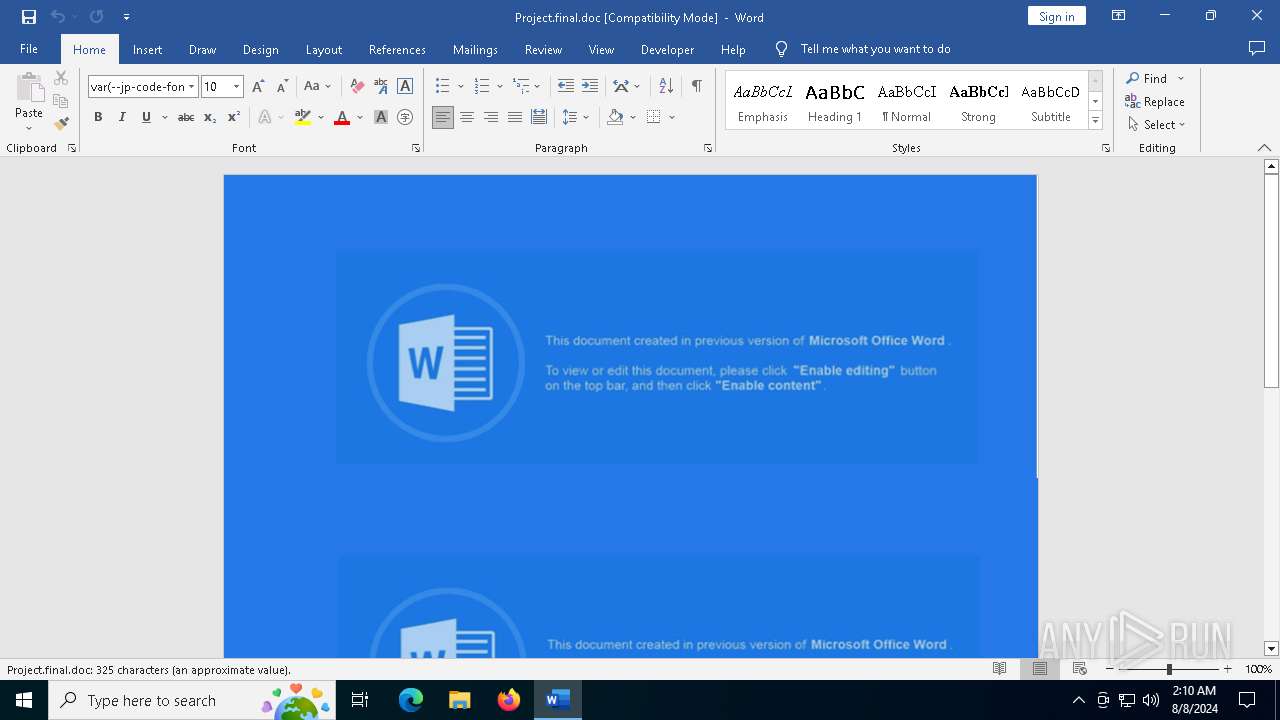This screenshot has width=1280, height=720.
Task: Decrease paragraph indent
Action: [566, 86]
